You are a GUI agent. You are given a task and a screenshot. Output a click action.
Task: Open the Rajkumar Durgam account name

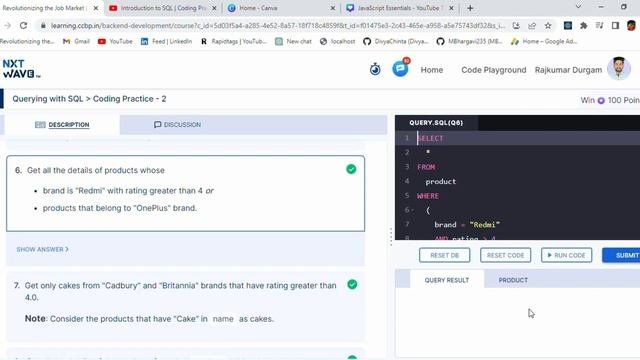click(x=568, y=70)
